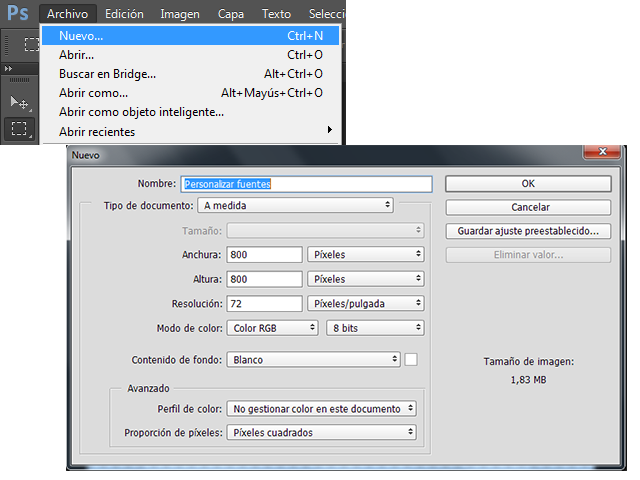
Task: Click the Photoshop Ps logo icon
Action: tap(18, 13)
